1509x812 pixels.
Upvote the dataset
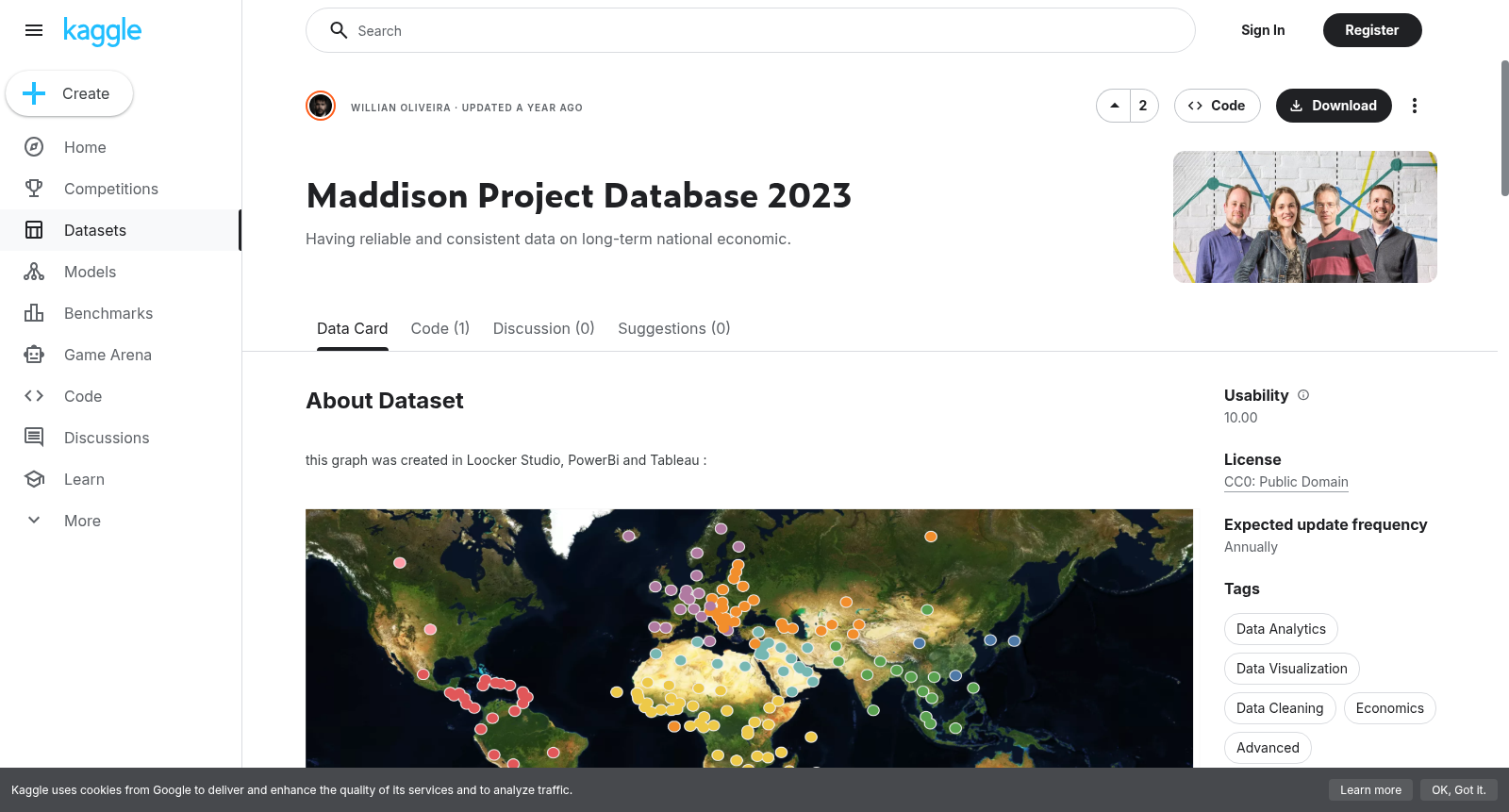click(1114, 106)
